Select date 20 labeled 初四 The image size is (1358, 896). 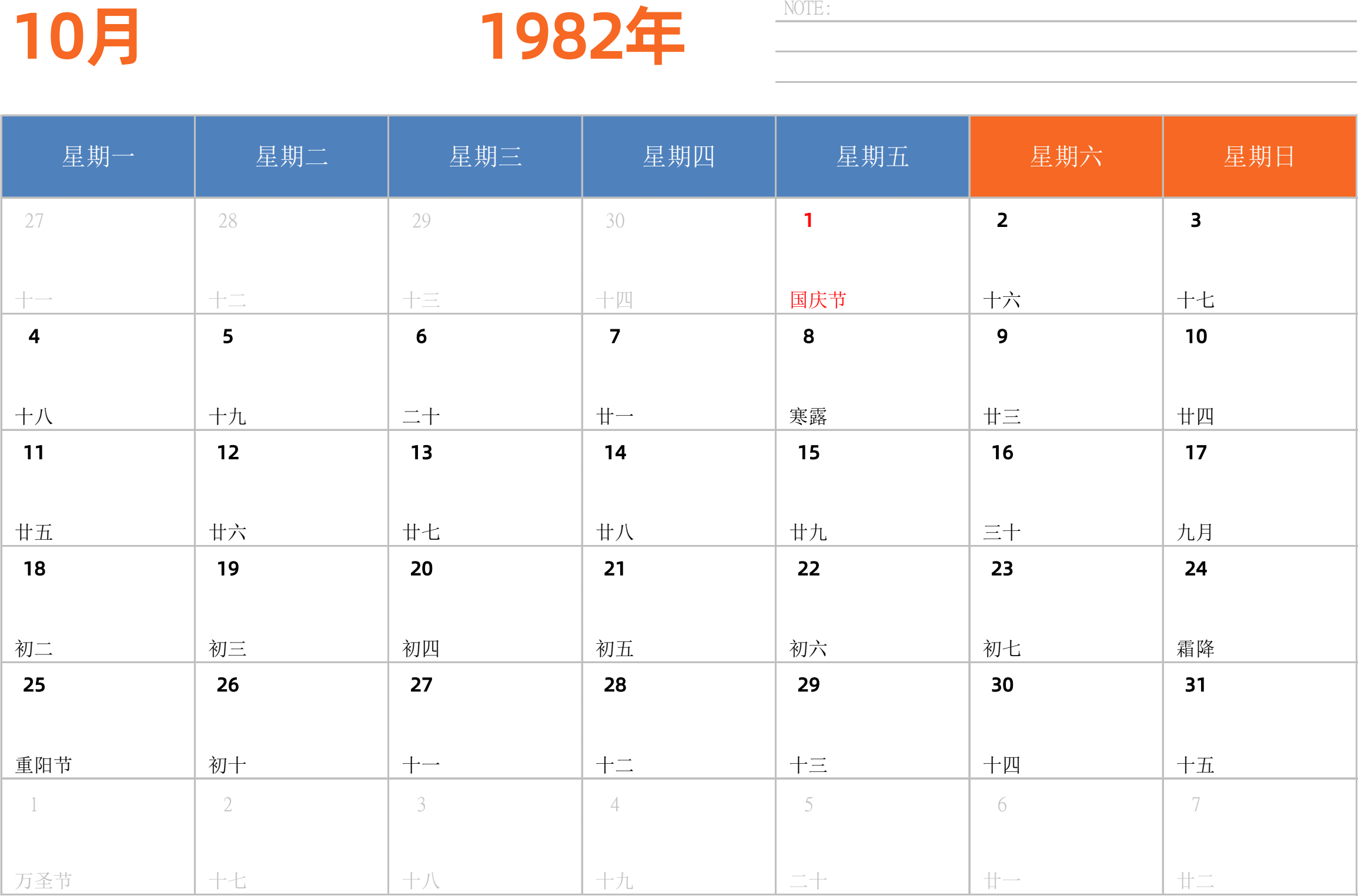[x=485, y=604]
